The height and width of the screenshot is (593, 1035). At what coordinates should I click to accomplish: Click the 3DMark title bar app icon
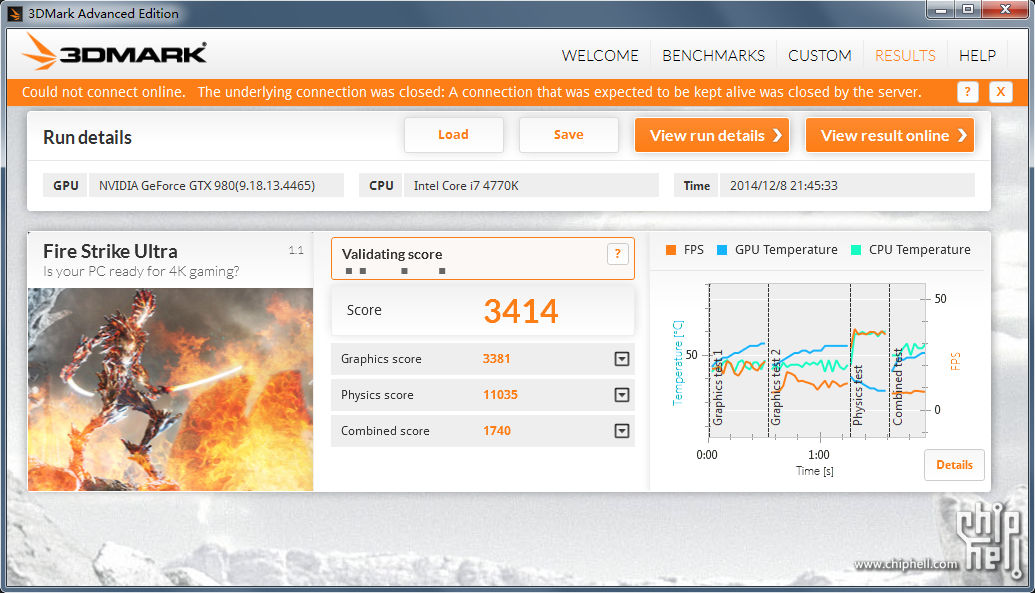click(15, 13)
